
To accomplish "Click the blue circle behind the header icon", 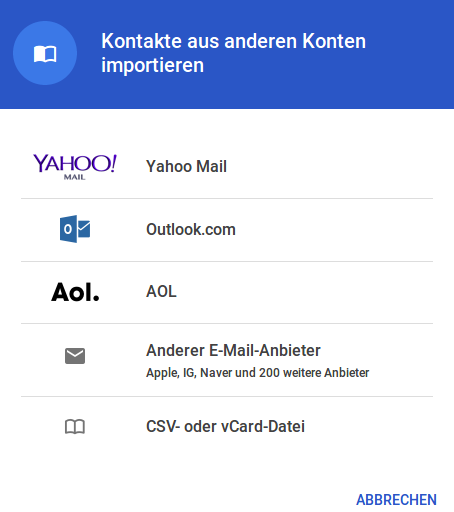I will pos(45,53).
